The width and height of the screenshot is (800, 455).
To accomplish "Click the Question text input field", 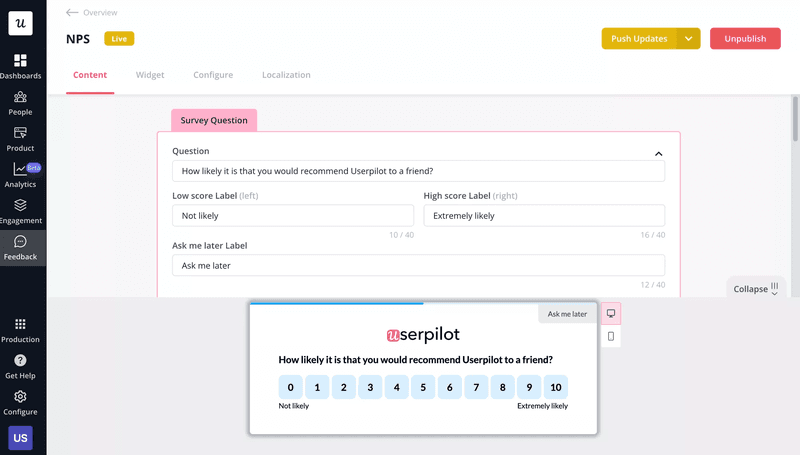I will [418, 171].
